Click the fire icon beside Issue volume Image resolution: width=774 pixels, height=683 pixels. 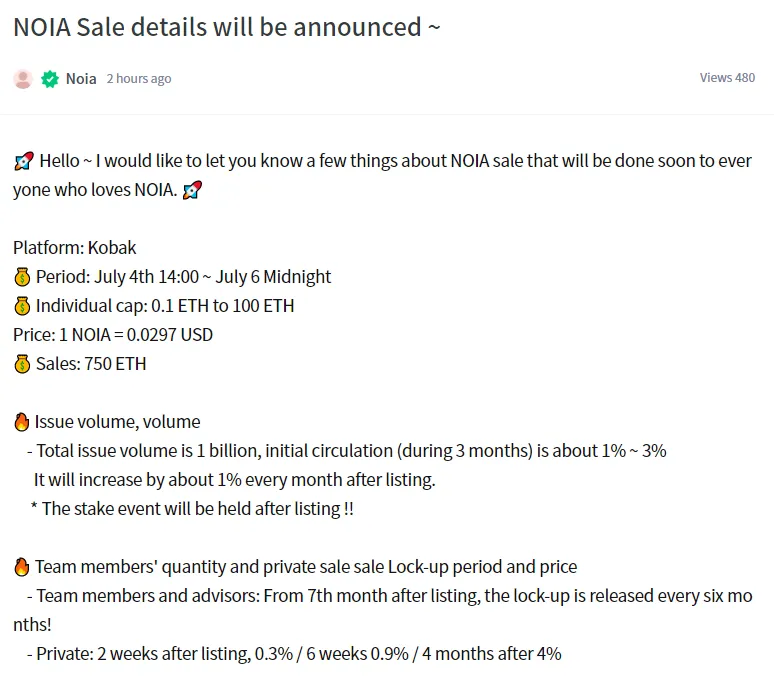(x=22, y=422)
